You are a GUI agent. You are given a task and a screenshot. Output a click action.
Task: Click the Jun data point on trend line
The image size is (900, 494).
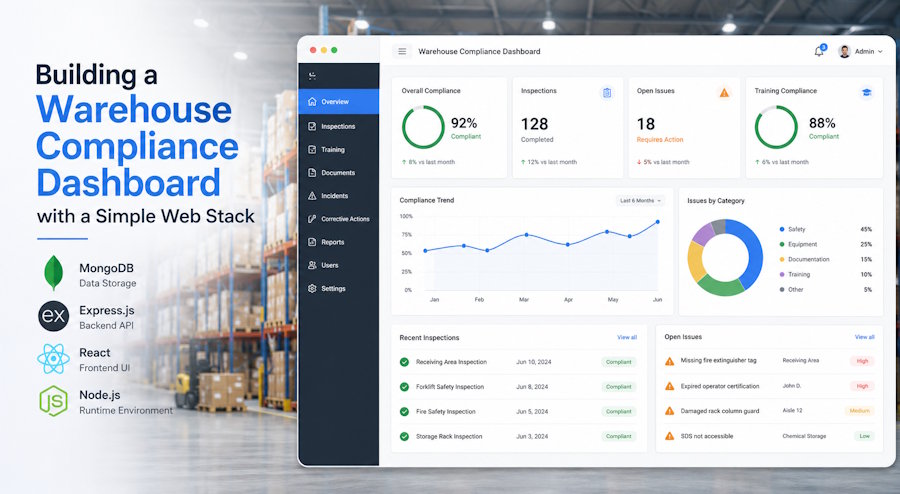(657, 221)
